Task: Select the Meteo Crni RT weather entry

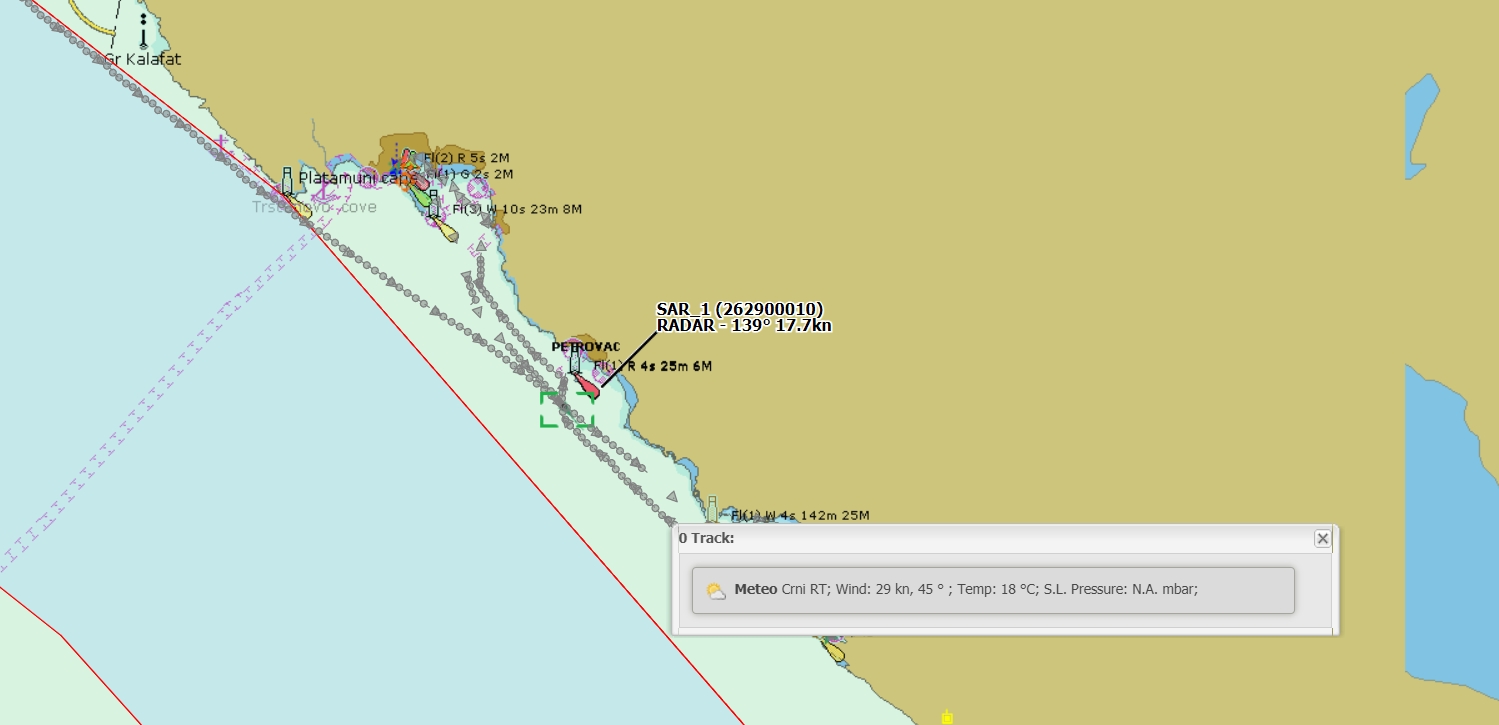Action: pos(993,590)
